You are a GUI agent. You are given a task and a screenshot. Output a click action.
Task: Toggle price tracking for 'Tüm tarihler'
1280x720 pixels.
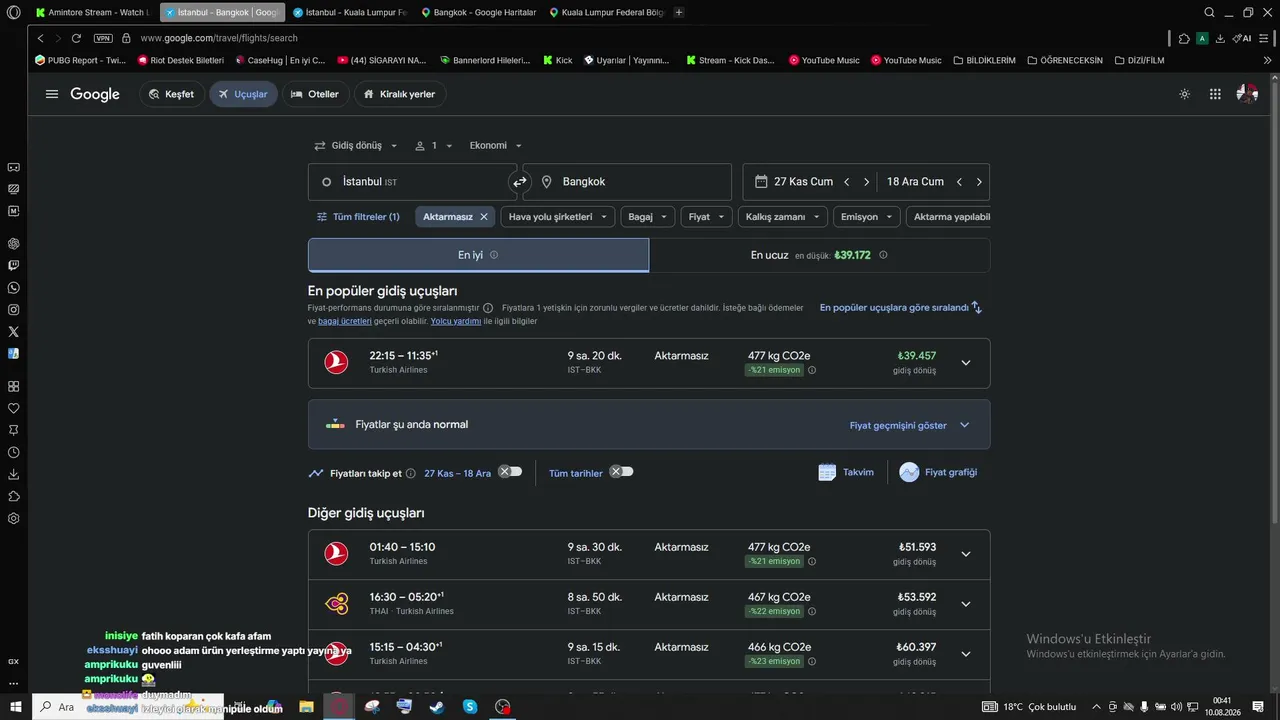[621, 472]
